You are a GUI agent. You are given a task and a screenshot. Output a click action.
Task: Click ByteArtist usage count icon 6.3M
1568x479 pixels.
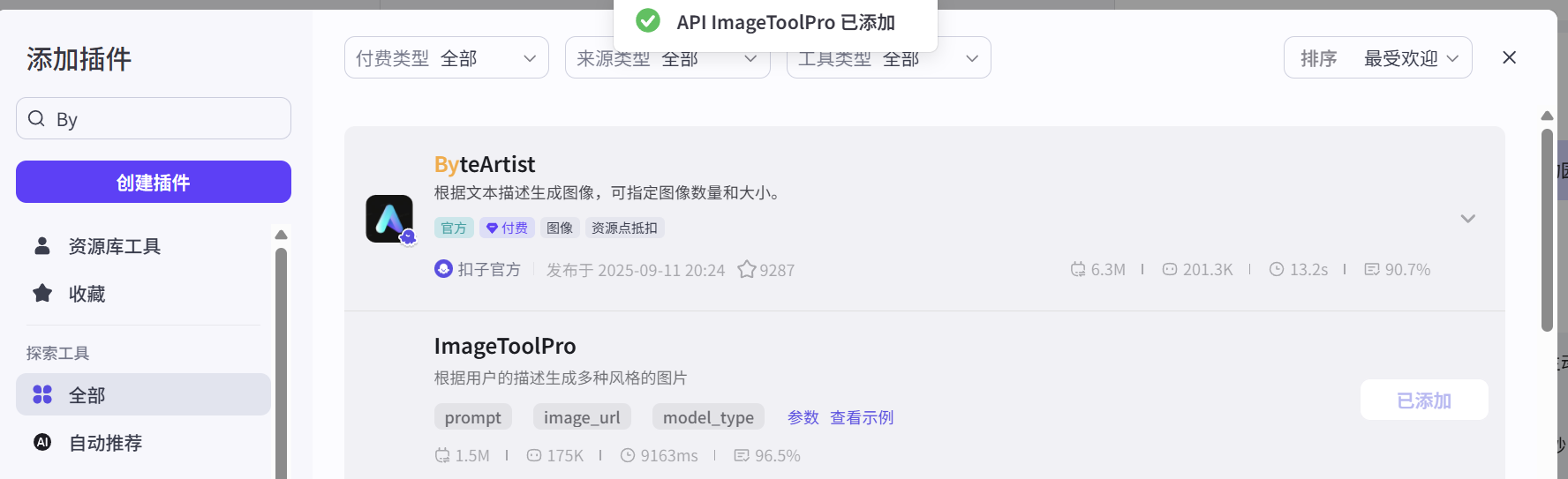1078,269
